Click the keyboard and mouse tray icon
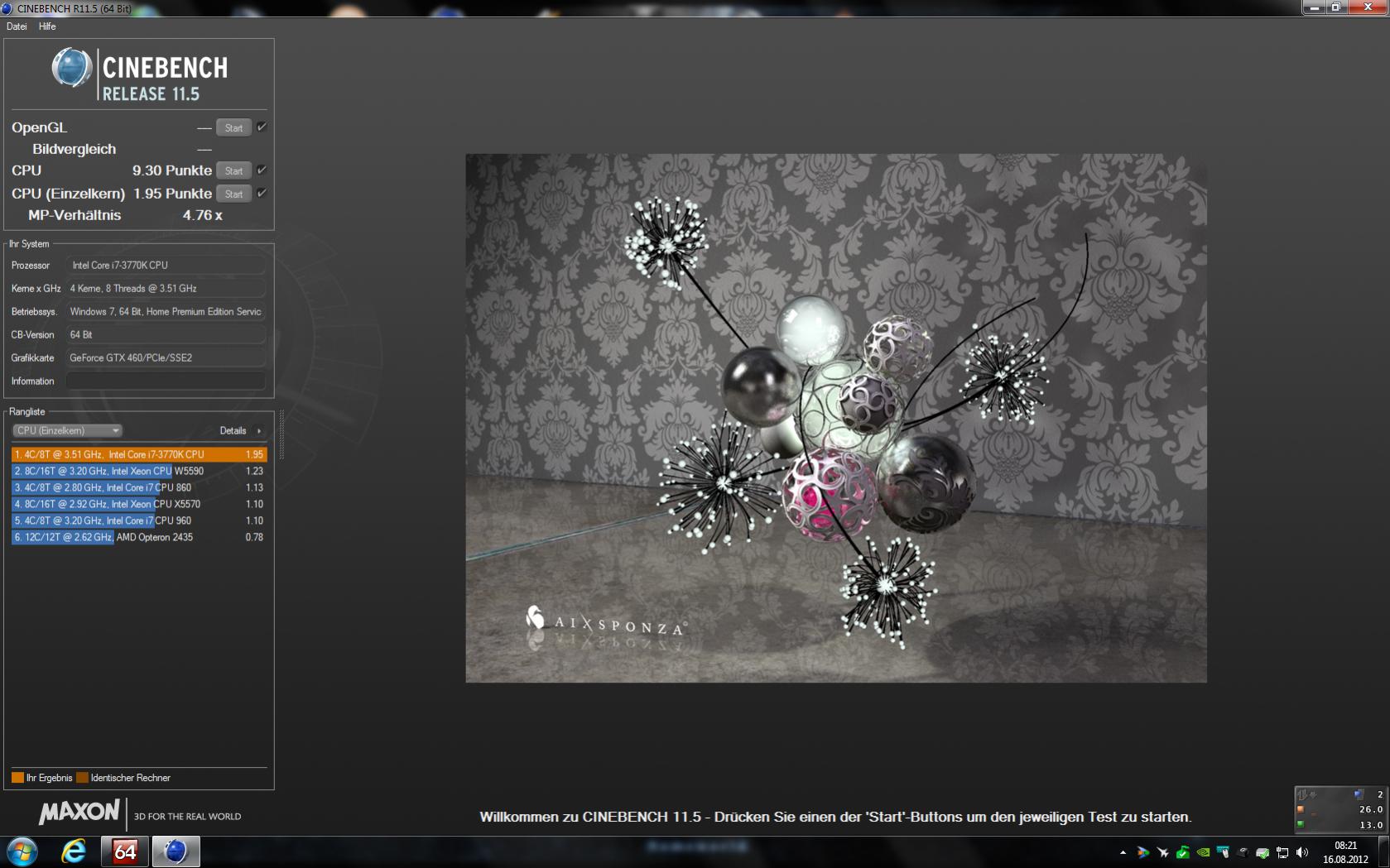1390x868 pixels. [1223, 852]
